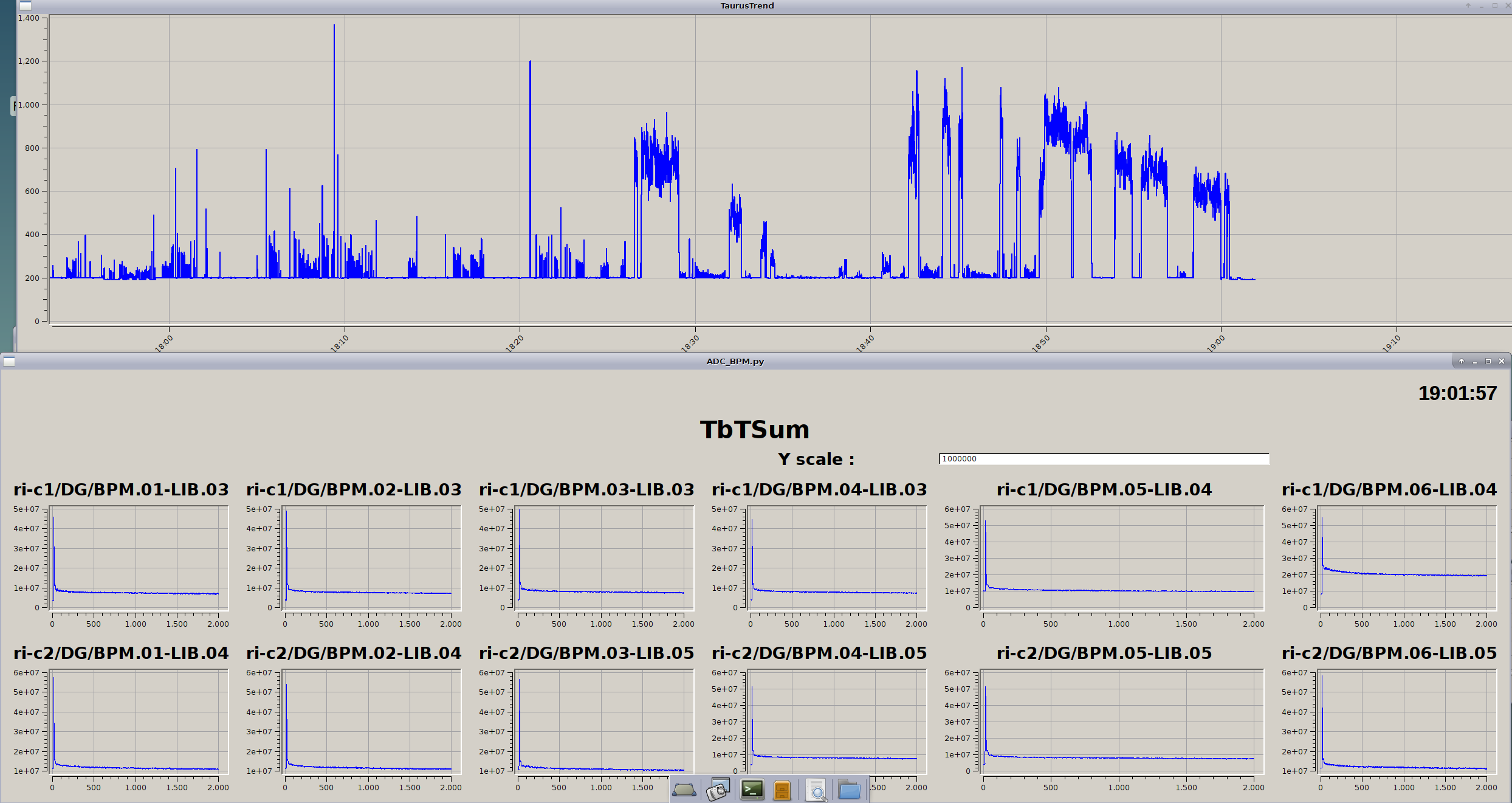1512x803 pixels.
Task: Open the blue folder dock icon
Action: point(849,790)
